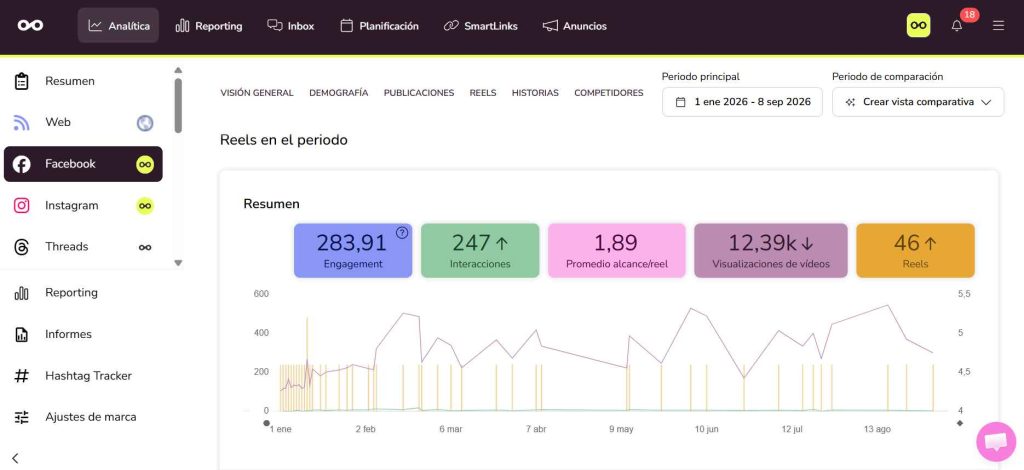The width and height of the screenshot is (1024, 470).
Task: Click the Threads logo icon
Action: coord(22,247)
